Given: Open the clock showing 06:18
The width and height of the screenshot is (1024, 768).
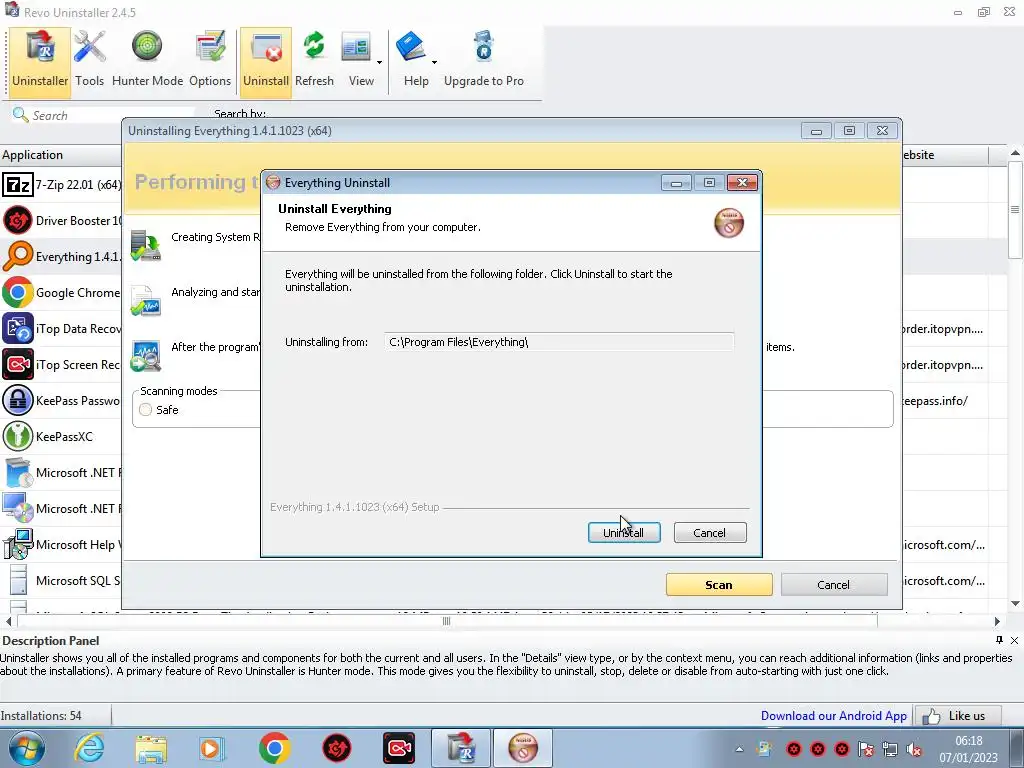Looking at the screenshot, I should point(968,749).
